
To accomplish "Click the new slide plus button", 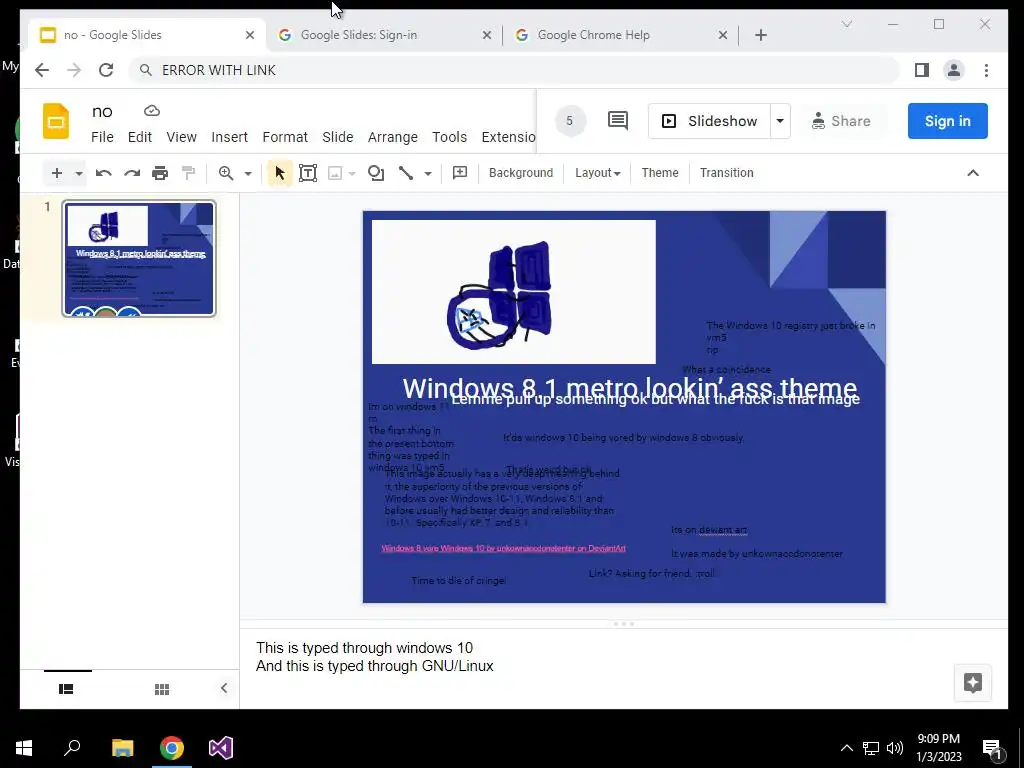I will coord(57,173).
